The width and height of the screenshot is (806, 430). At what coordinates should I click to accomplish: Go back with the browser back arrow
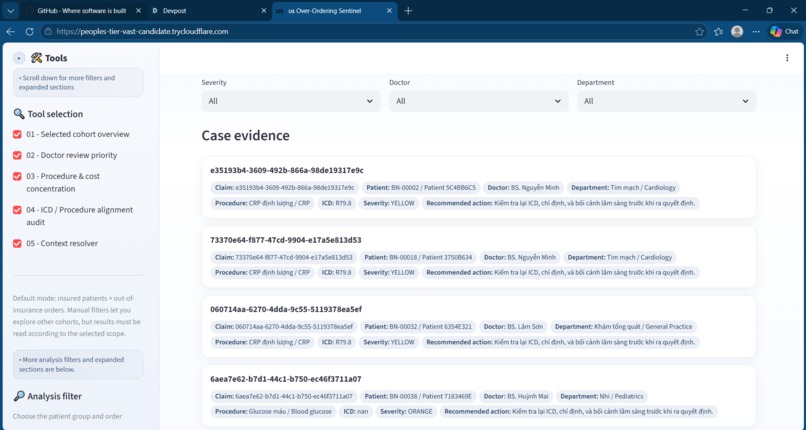[10, 31]
